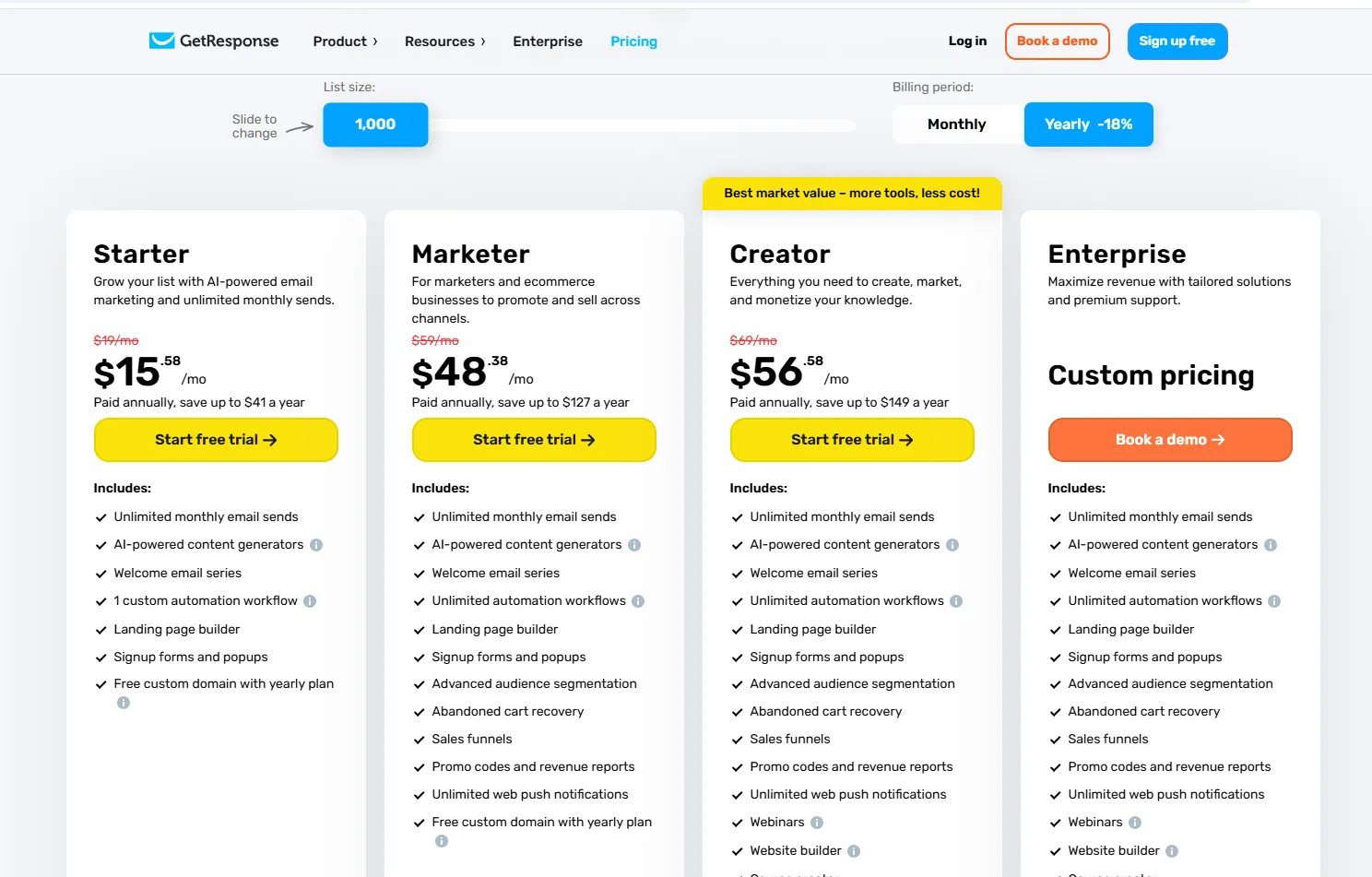
Task: Click info icon on Starter's free custom domain feature
Action: (124, 702)
